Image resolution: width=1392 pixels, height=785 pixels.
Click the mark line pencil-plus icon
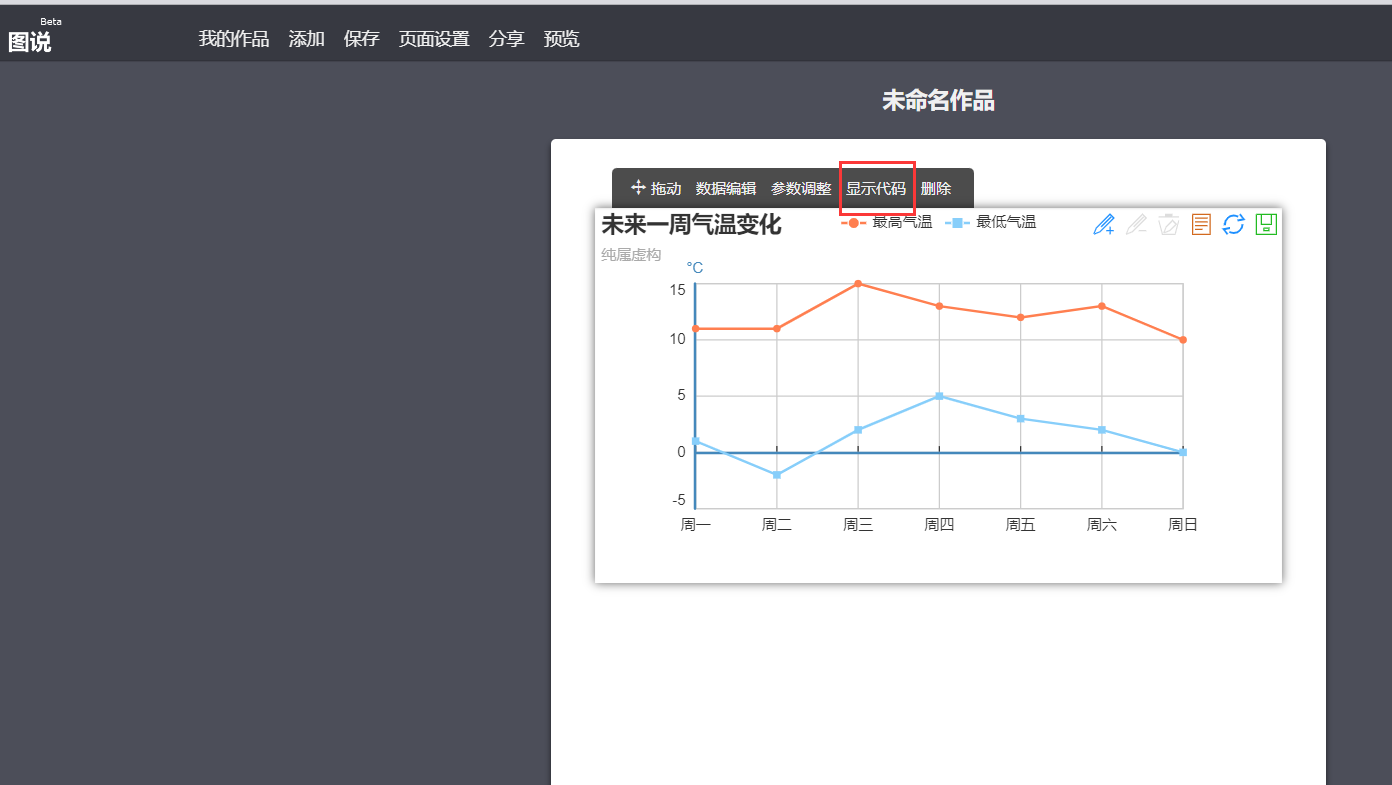[x=1104, y=224]
